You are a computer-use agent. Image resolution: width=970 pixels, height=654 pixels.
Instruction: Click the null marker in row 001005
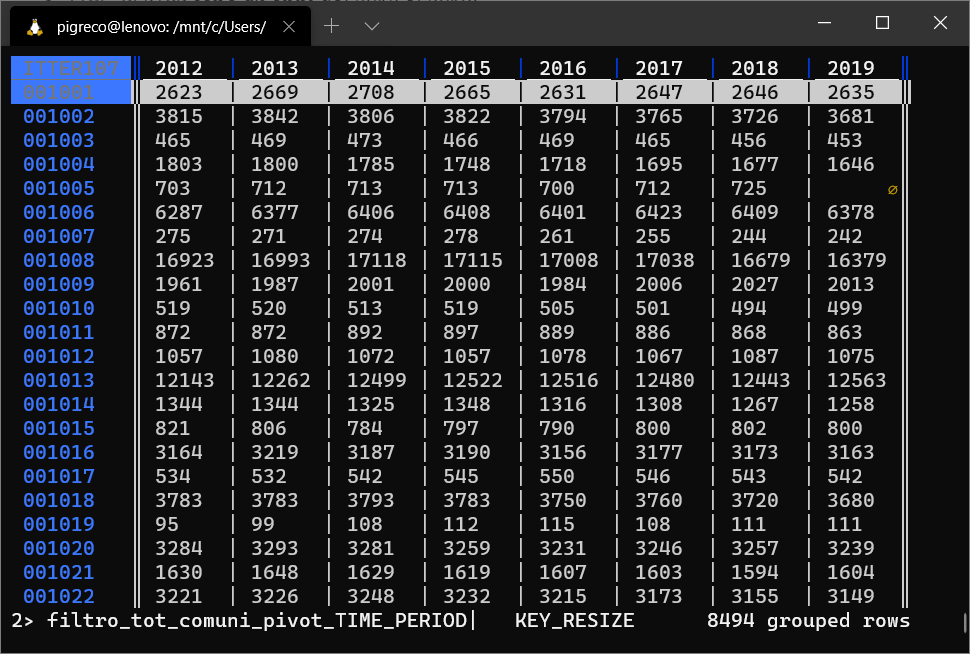click(x=892, y=189)
